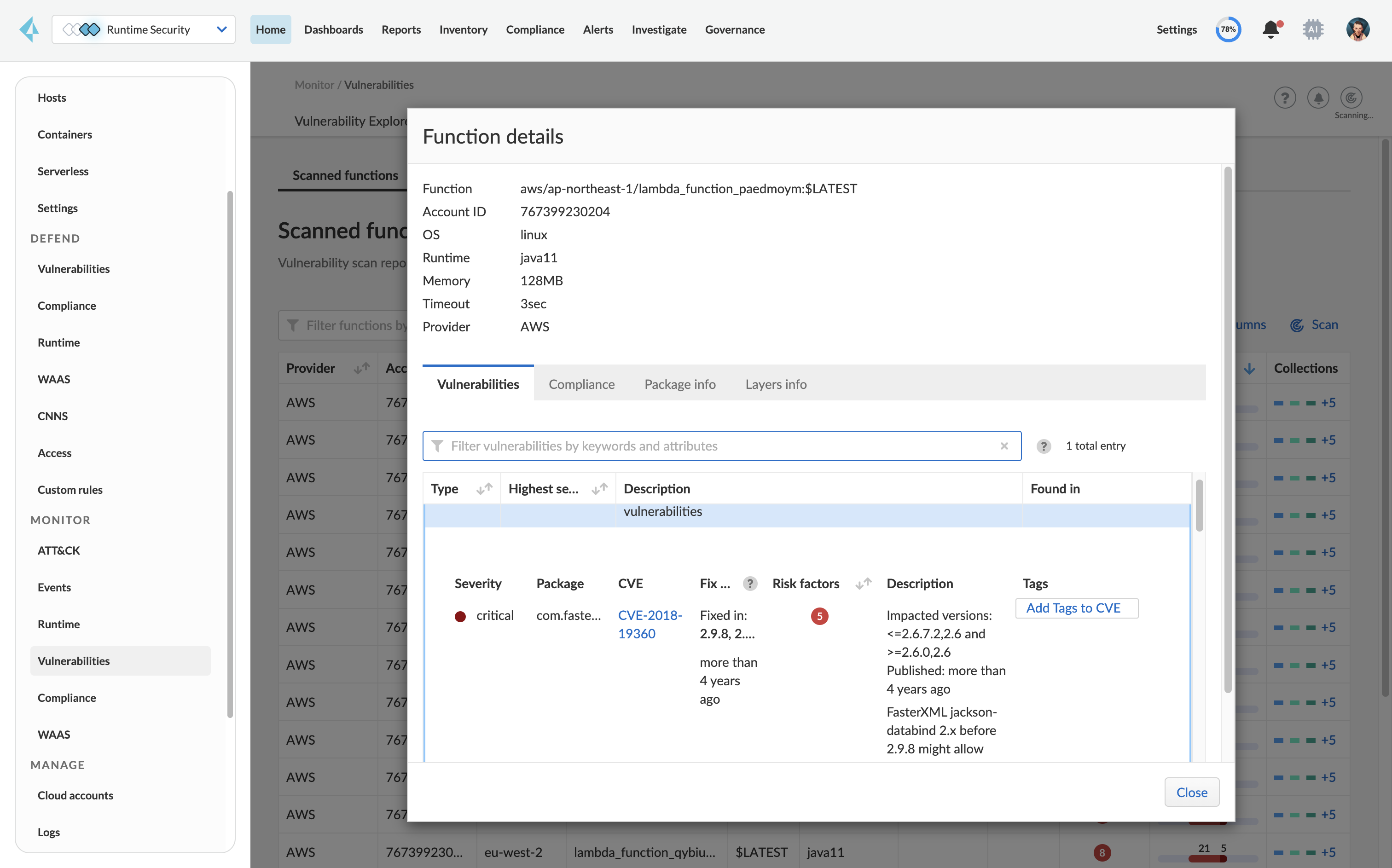Click the 78% credits usage indicator
Image resolution: width=1392 pixels, height=868 pixels.
[1229, 29]
